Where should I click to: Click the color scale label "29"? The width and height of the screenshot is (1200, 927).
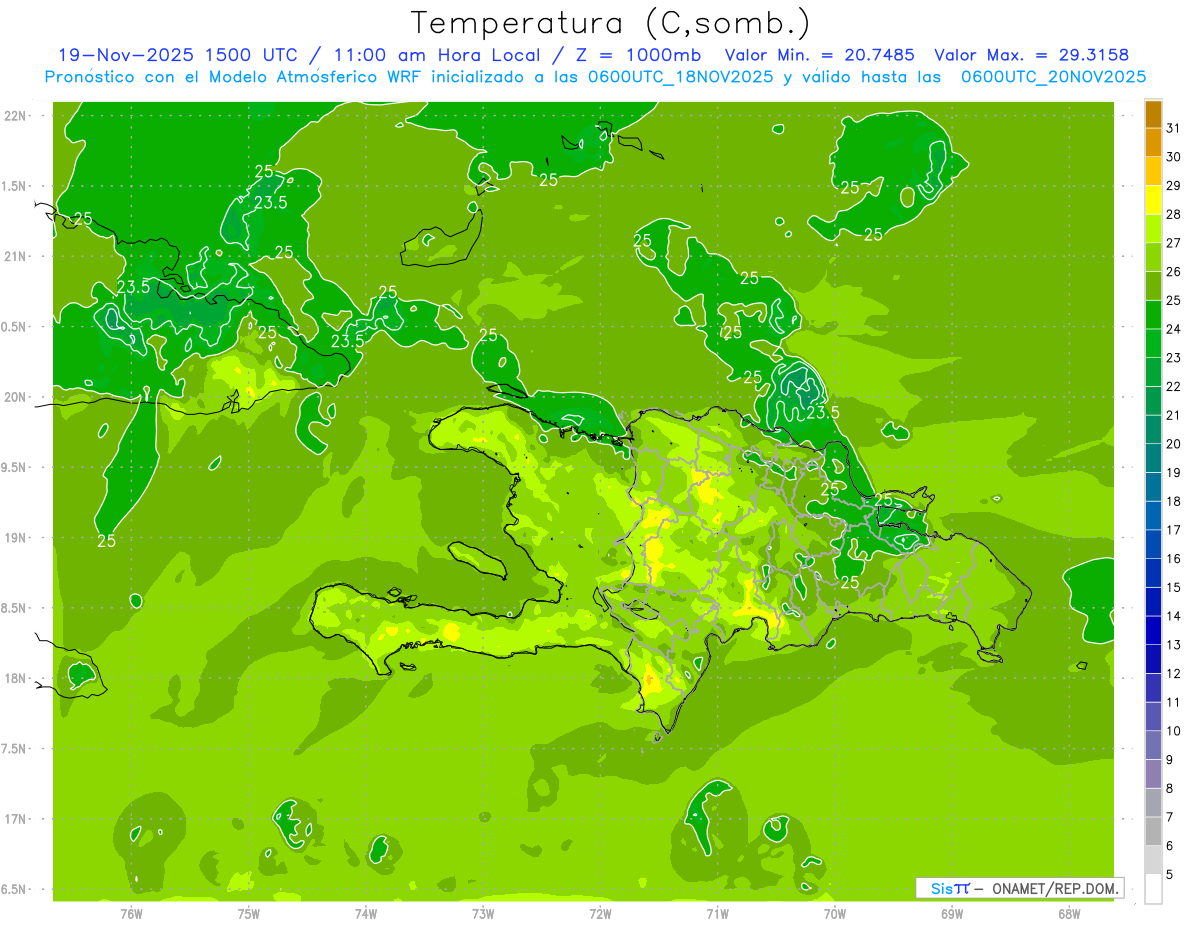click(x=1174, y=185)
